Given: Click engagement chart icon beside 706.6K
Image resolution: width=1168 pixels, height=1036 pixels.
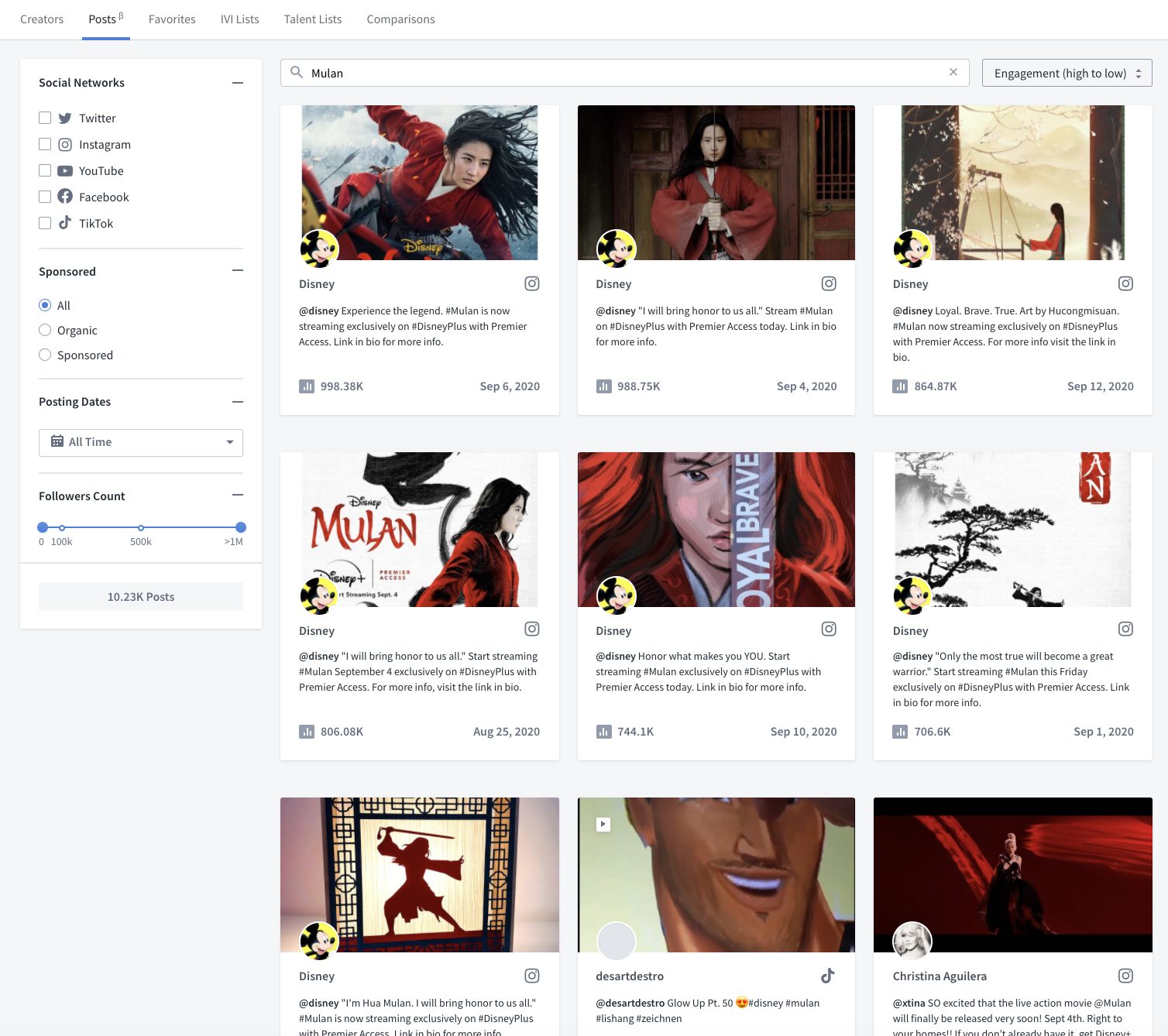Looking at the screenshot, I should [900, 732].
